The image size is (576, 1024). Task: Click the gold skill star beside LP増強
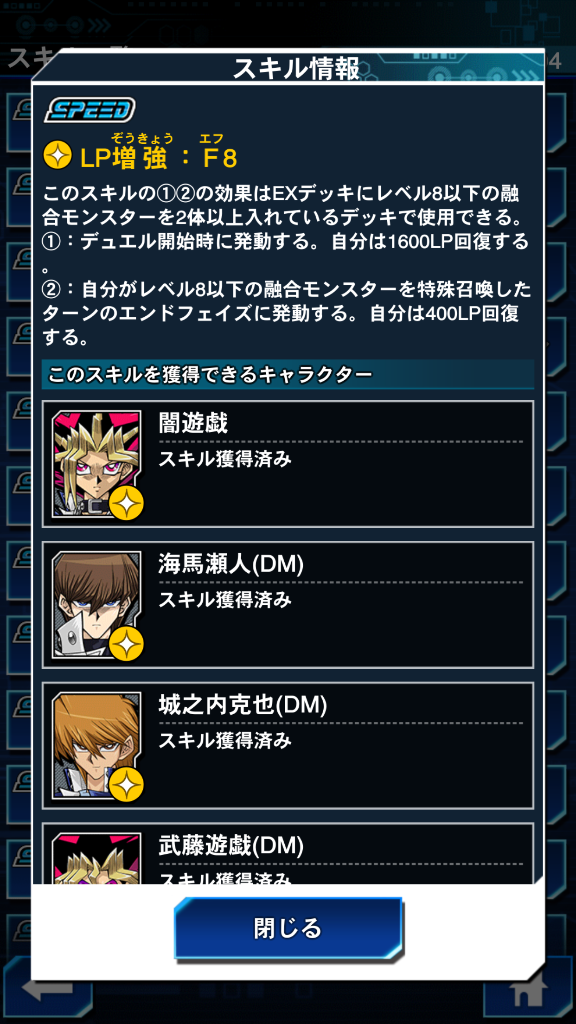tap(57, 156)
